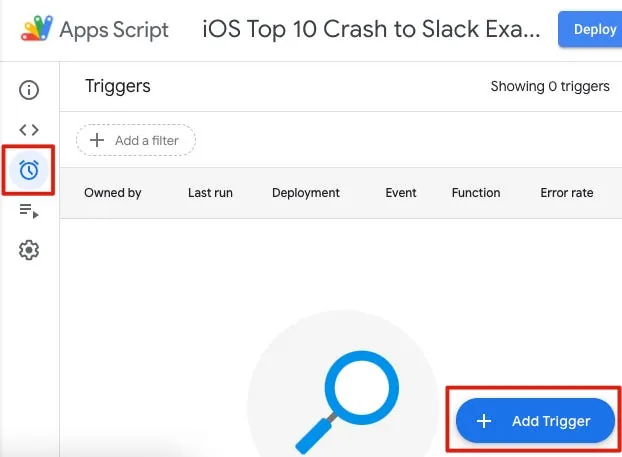Click the Deployment column header
Image resolution: width=622 pixels, height=457 pixels.
click(306, 193)
